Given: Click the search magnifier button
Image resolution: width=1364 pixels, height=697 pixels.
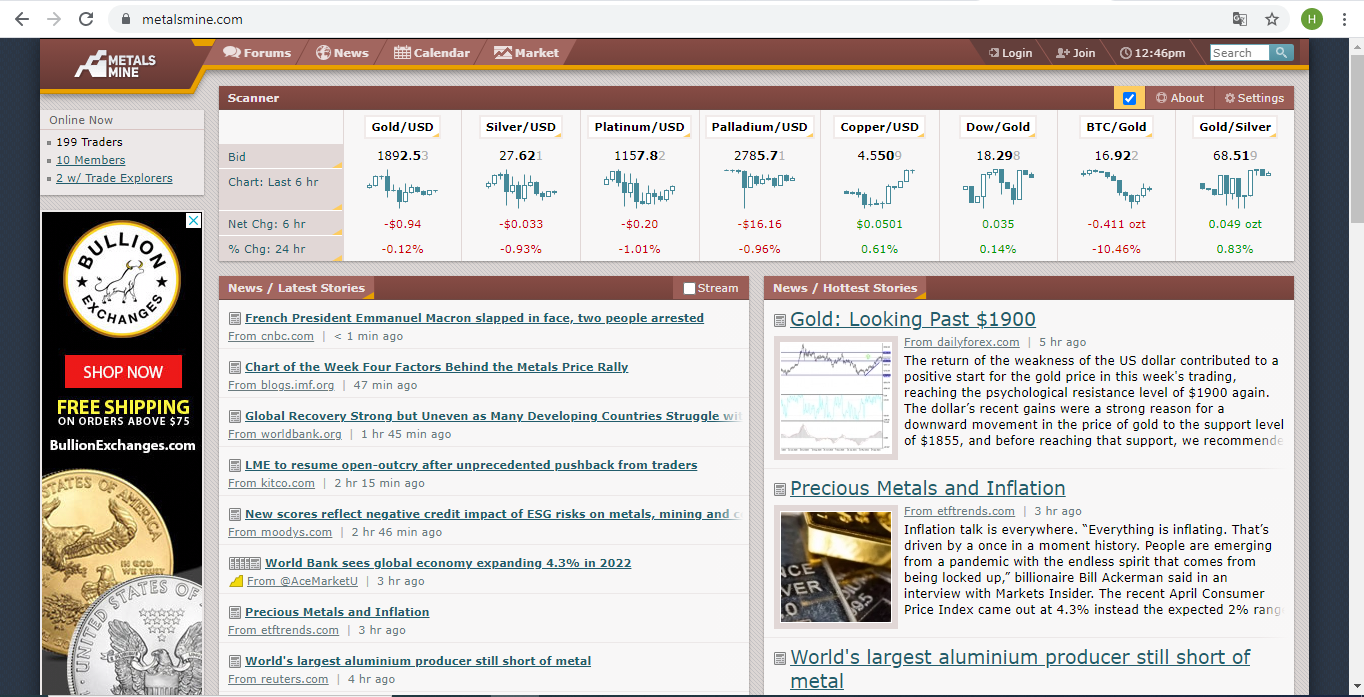Looking at the screenshot, I should tap(1281, 53).
